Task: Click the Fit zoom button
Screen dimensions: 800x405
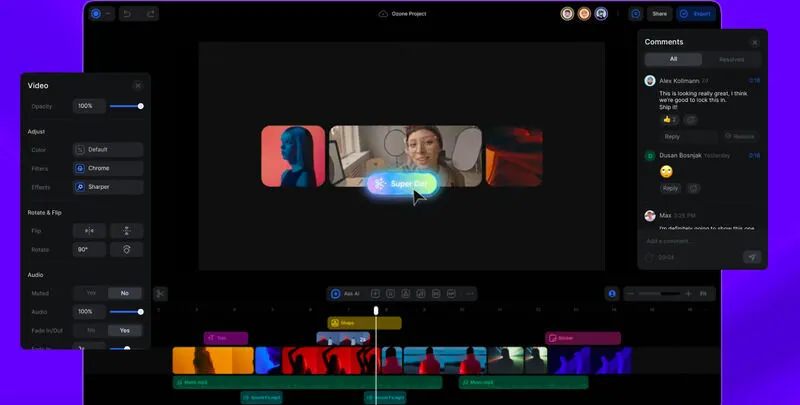Action: pos(703,294)
